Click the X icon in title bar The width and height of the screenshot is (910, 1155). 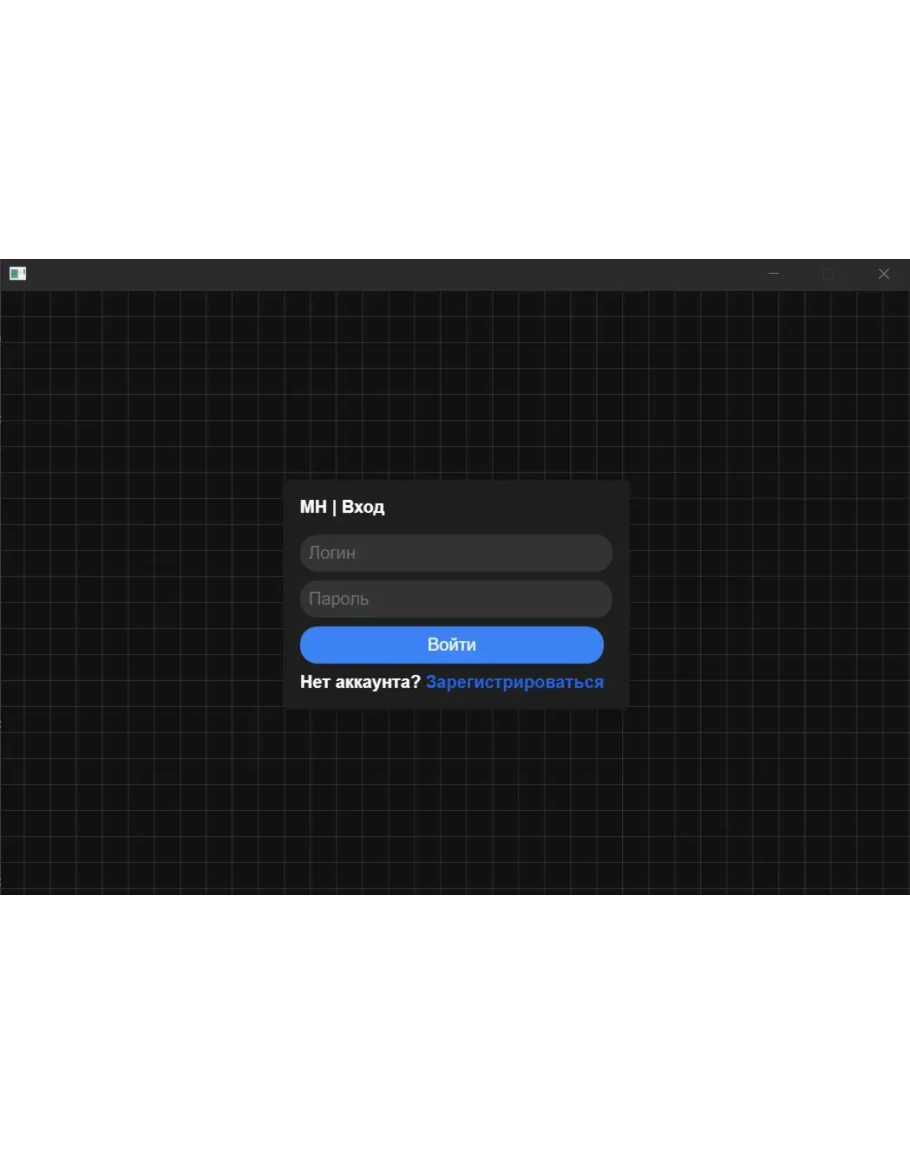tap(883, 274)
